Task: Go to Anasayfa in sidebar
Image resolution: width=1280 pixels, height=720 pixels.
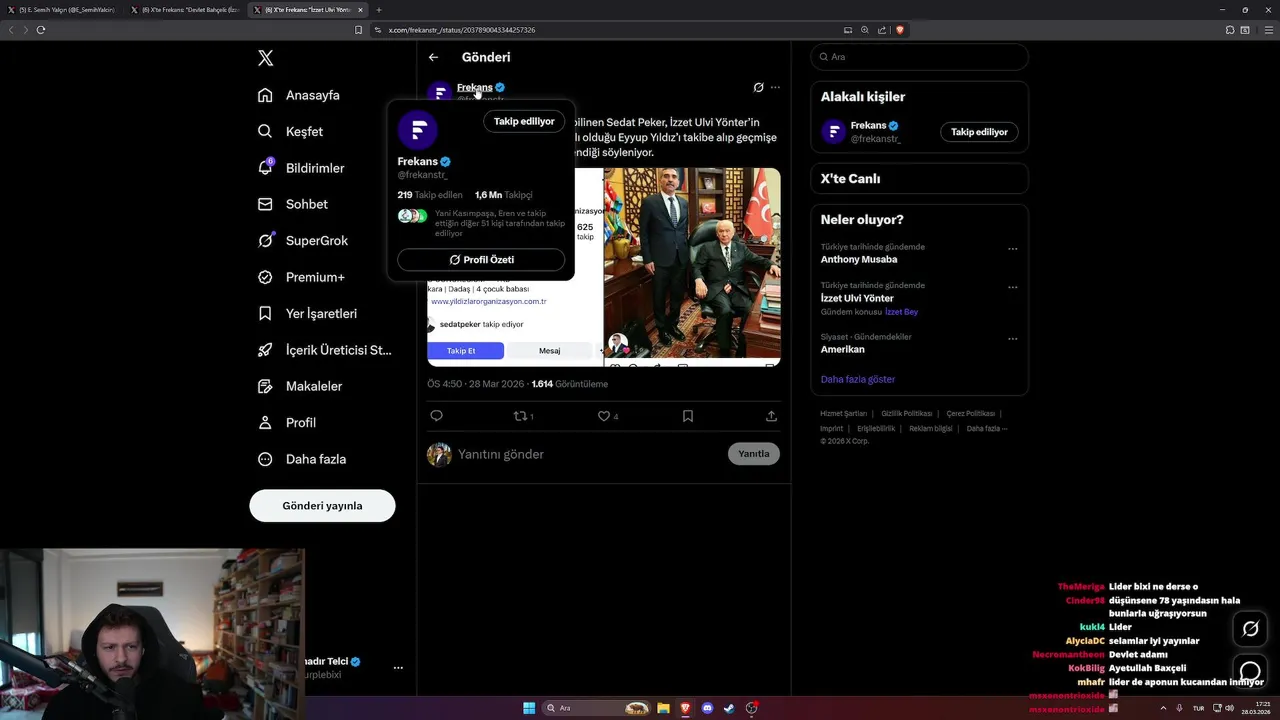Action: (x=299, y=95)
